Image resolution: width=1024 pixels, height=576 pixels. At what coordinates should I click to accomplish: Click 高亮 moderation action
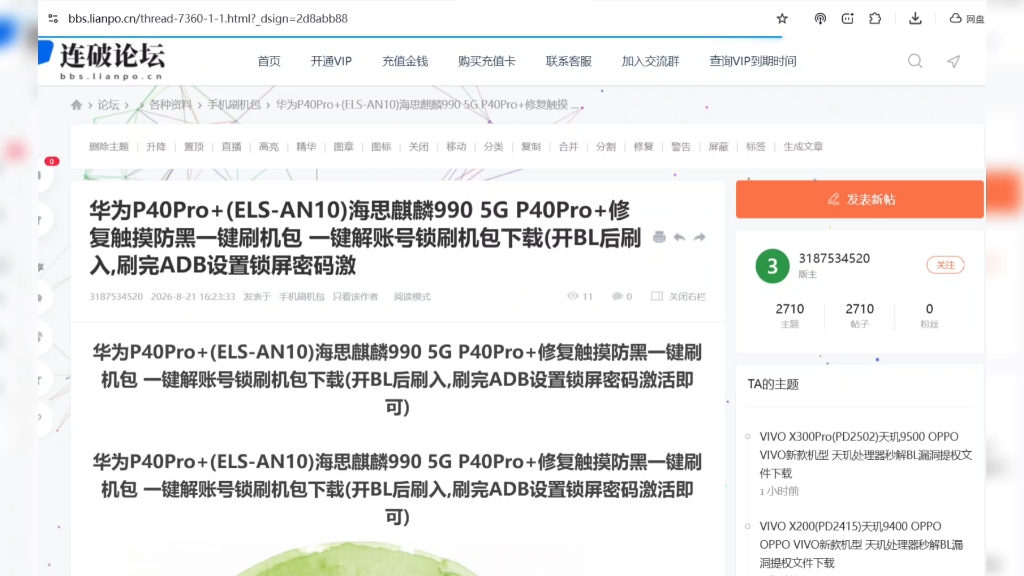pyautogui.click(x=268, y=147)
